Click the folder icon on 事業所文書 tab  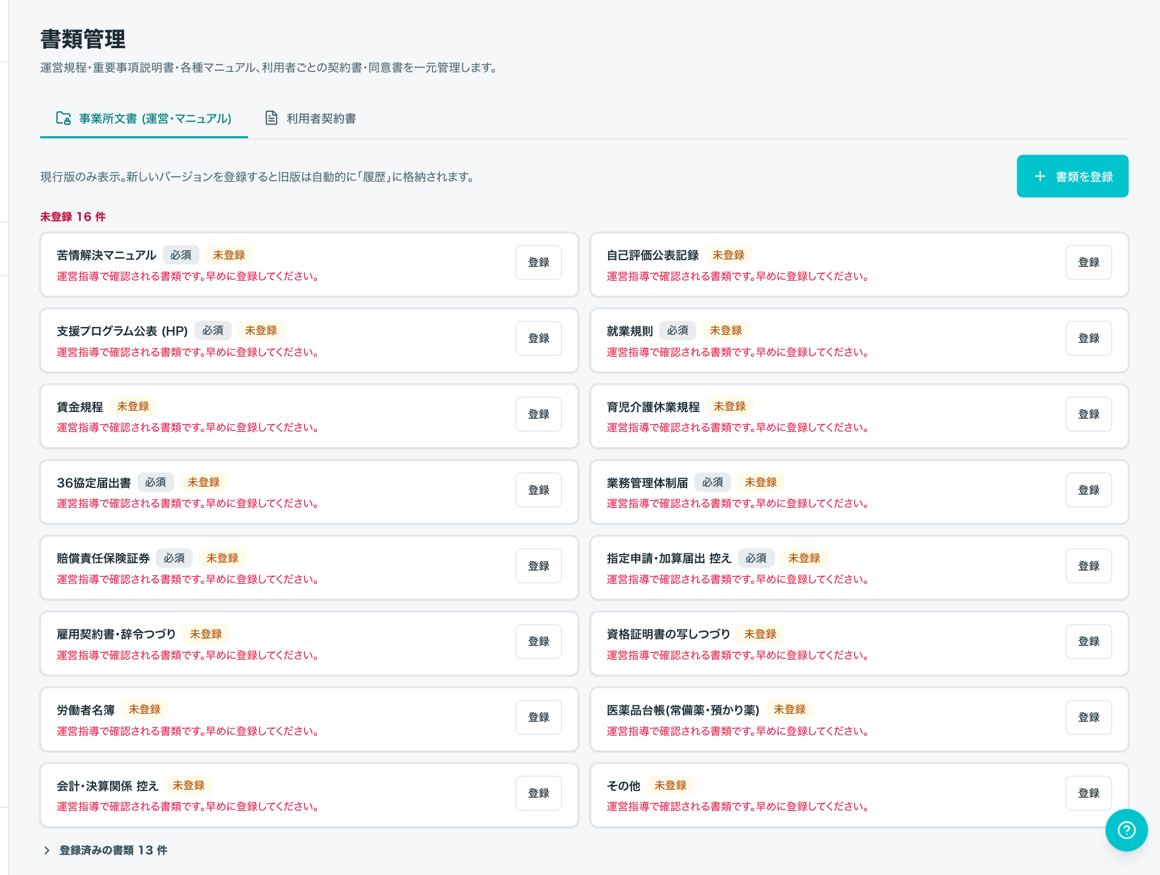pos(64,118)
